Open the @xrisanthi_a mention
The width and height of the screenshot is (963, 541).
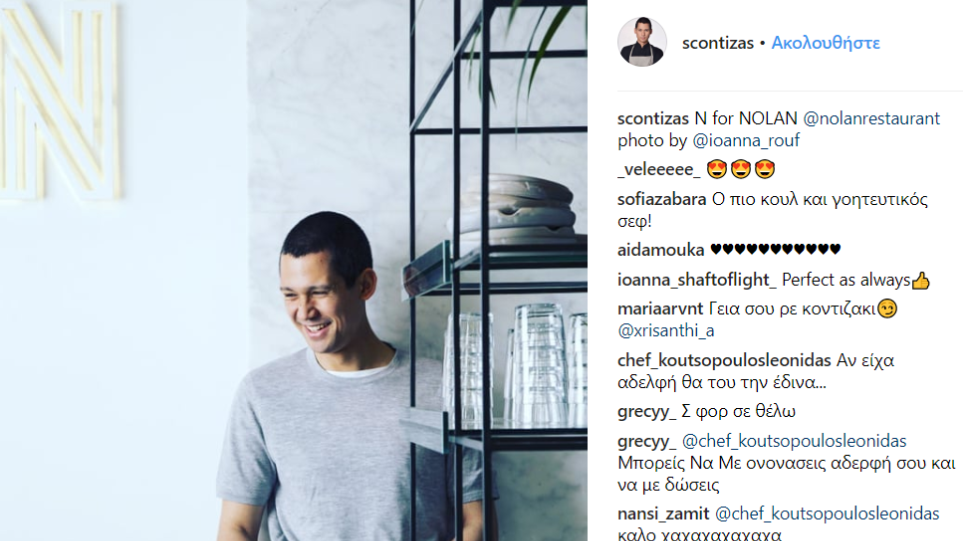pos(666,331)
